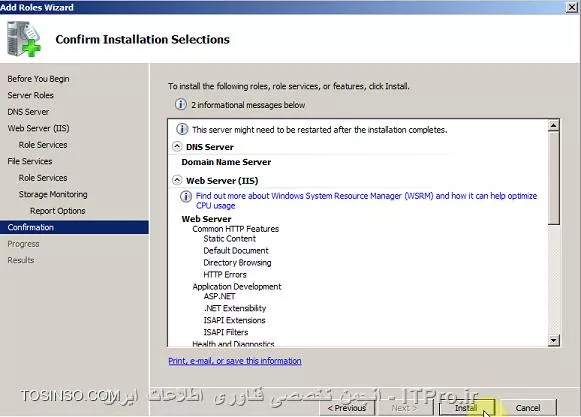Open the File Services sidebar step
The height and width of the screenshot is (417, 581).
click(30, 161)
